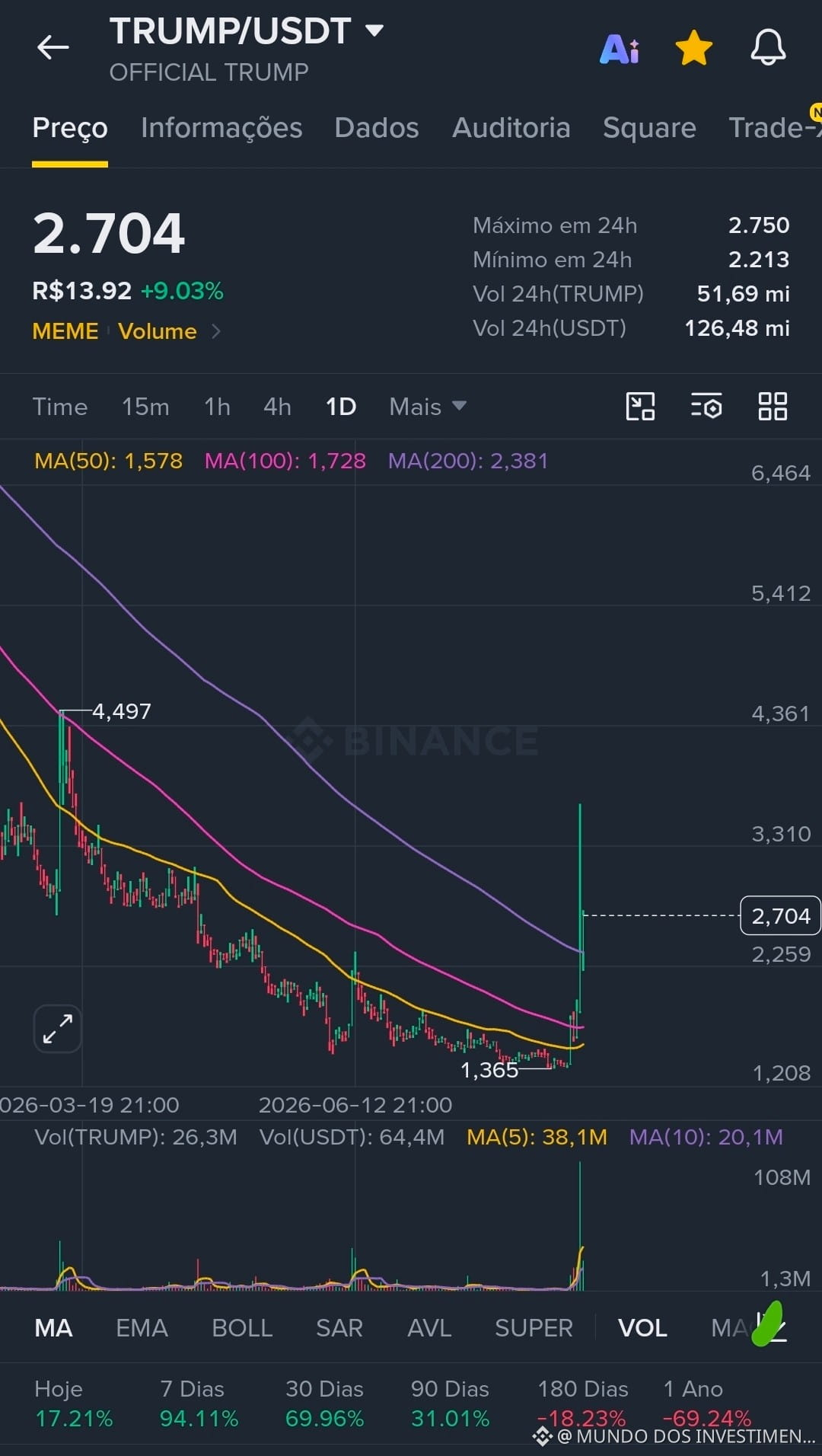
Task: Tap the MA(50) indicator value
Action: (x=108, y=461)
